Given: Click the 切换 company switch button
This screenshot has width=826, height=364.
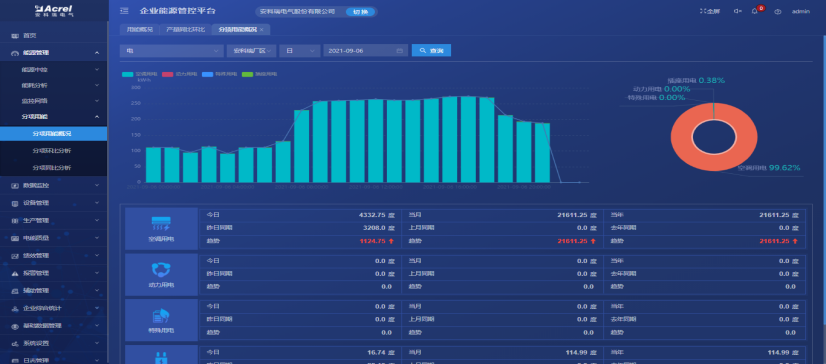Looking at the screenshot, I should [x=360, y=12].
